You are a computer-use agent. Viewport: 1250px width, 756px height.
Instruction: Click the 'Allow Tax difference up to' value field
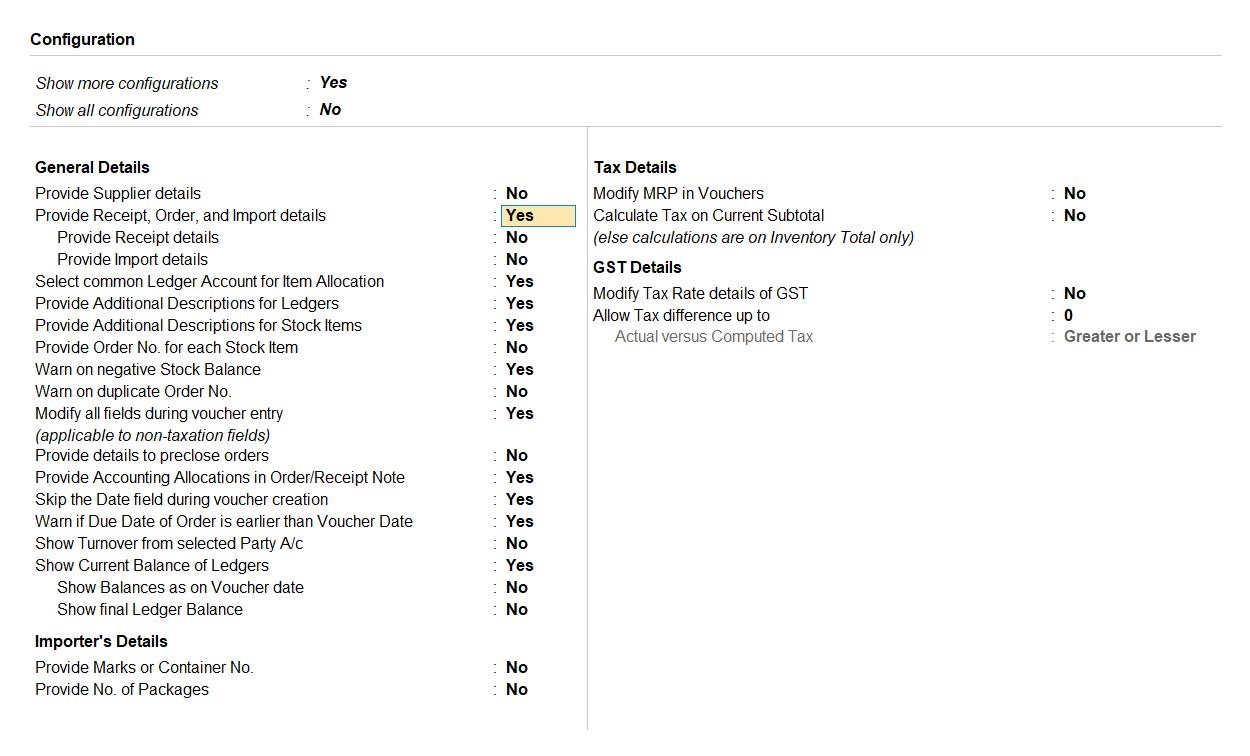pos(1068,316)
